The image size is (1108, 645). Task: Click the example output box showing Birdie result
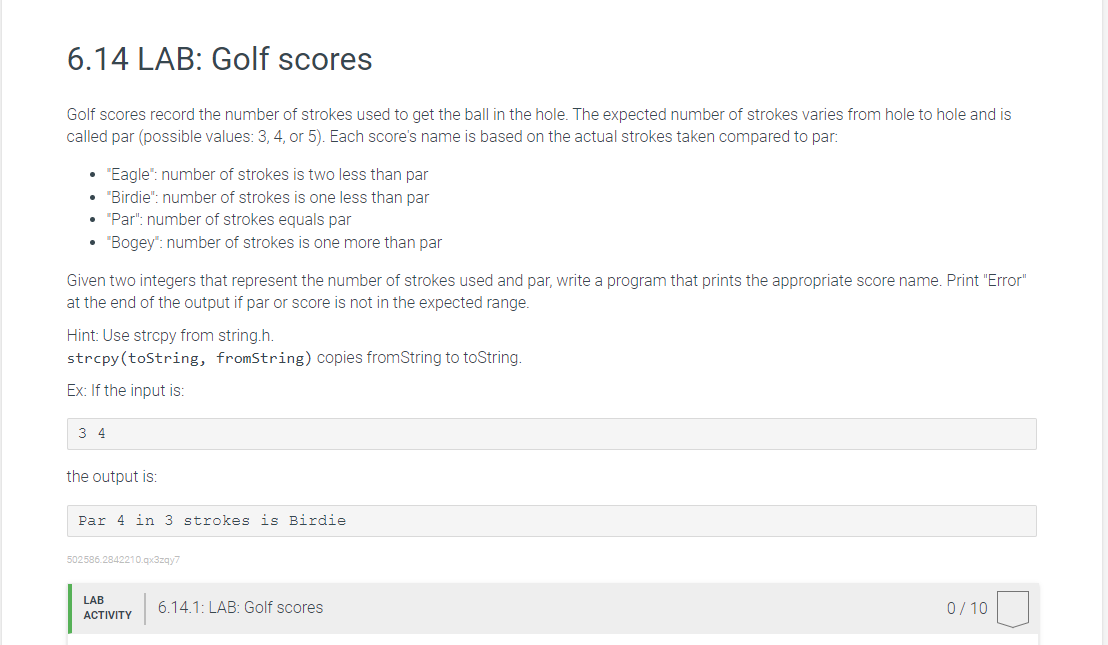(x=551, y=521)
